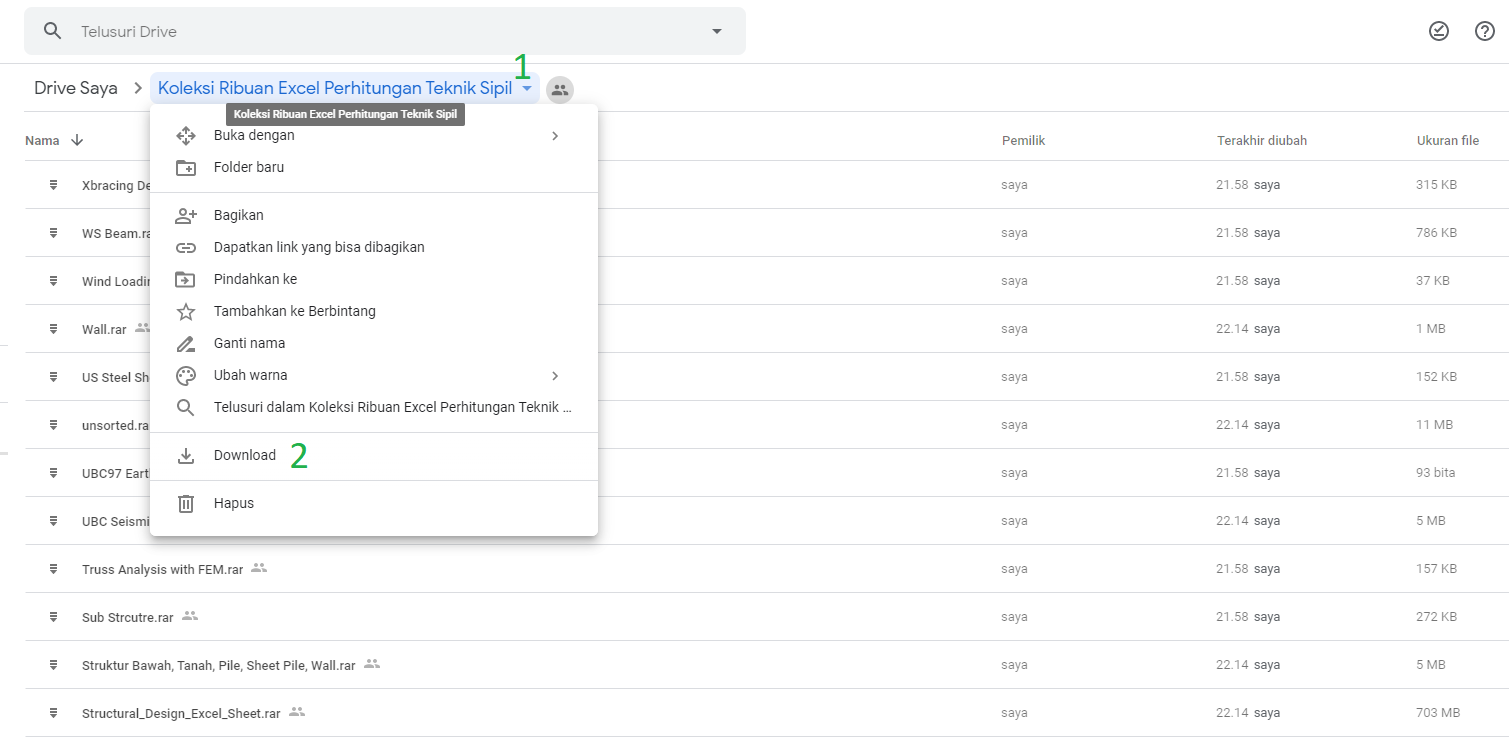Open the help question mark icon

(1485, 31)
